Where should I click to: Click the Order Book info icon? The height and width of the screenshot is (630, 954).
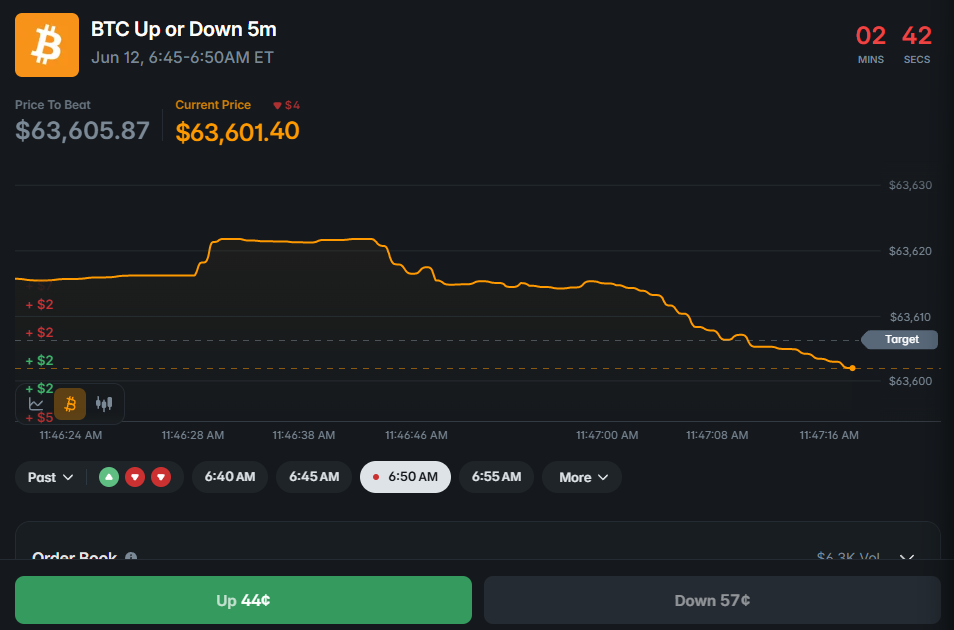tap(131, 556)
